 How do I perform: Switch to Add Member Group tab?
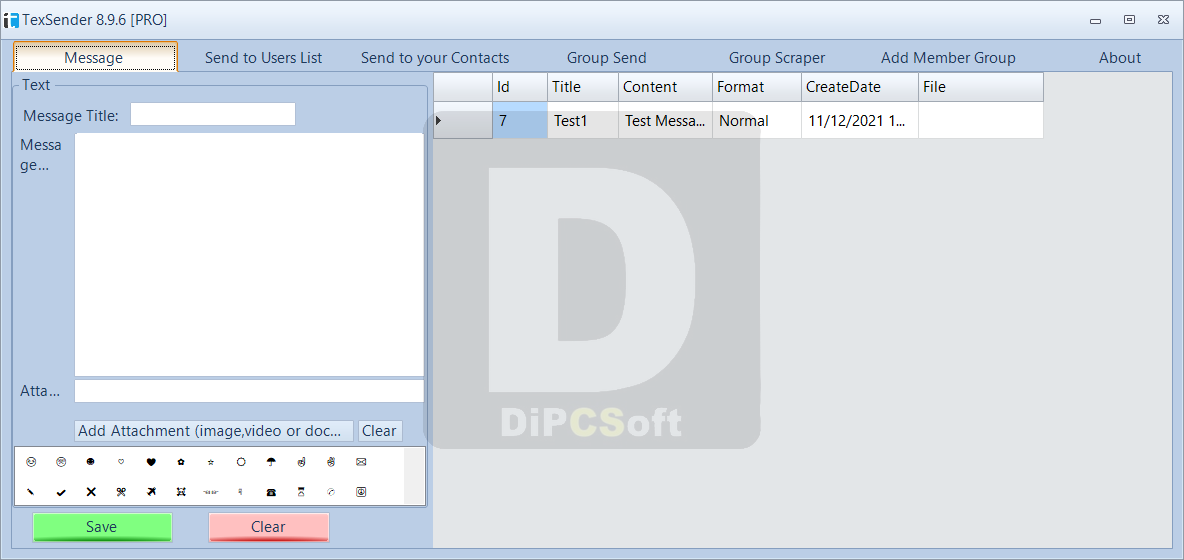click(x=948, y=57)
